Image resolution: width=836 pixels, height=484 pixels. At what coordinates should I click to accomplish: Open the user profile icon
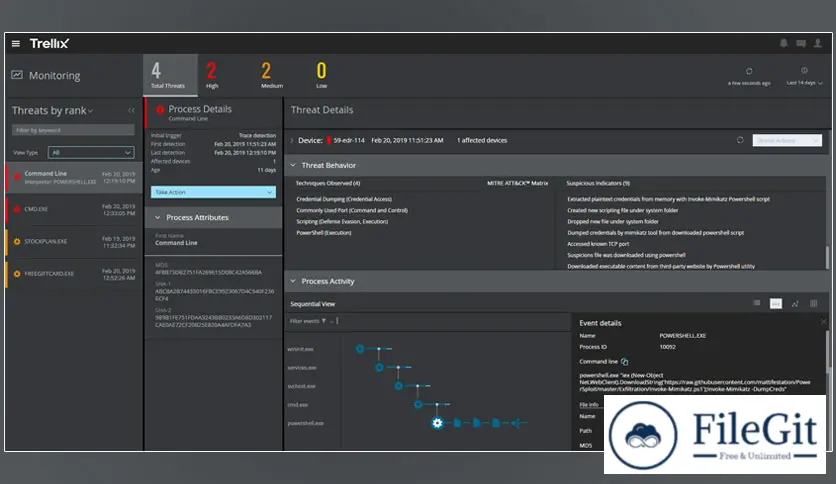coord(817,43)
